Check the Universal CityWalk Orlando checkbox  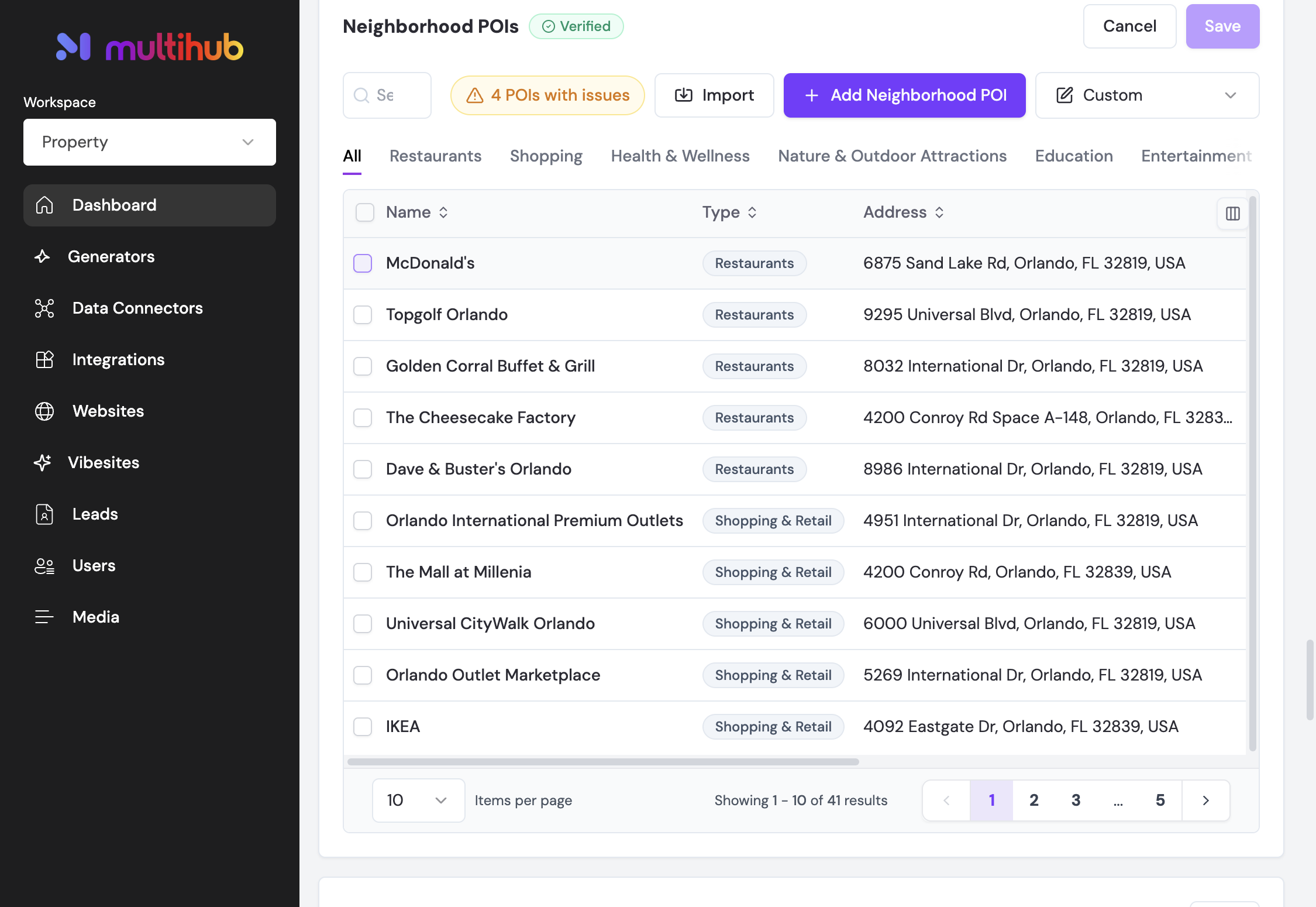click(363, 624)
